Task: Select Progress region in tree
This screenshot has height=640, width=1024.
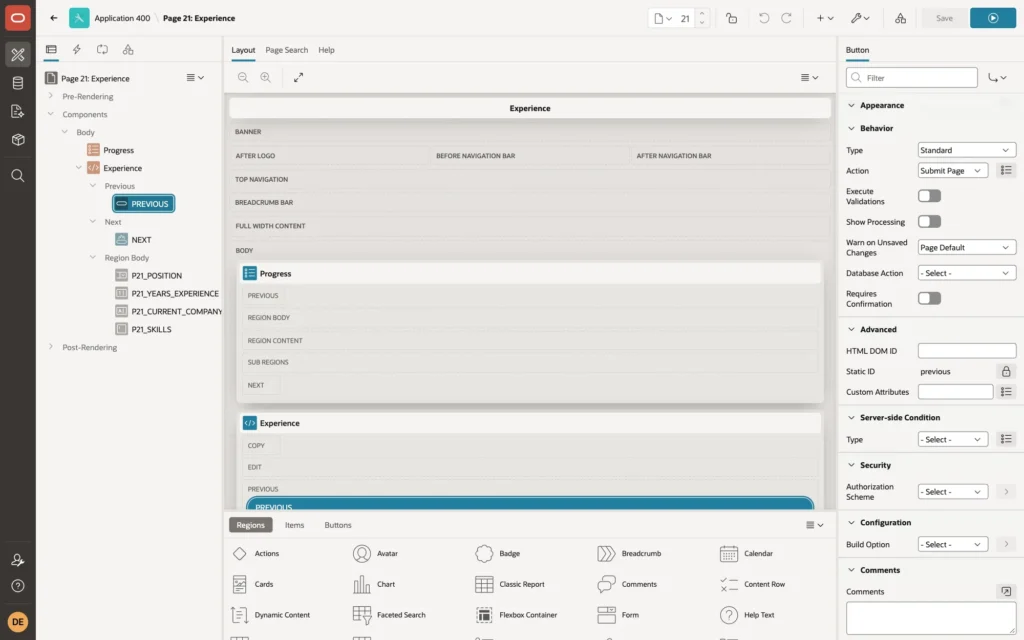Action: (118, 150)
